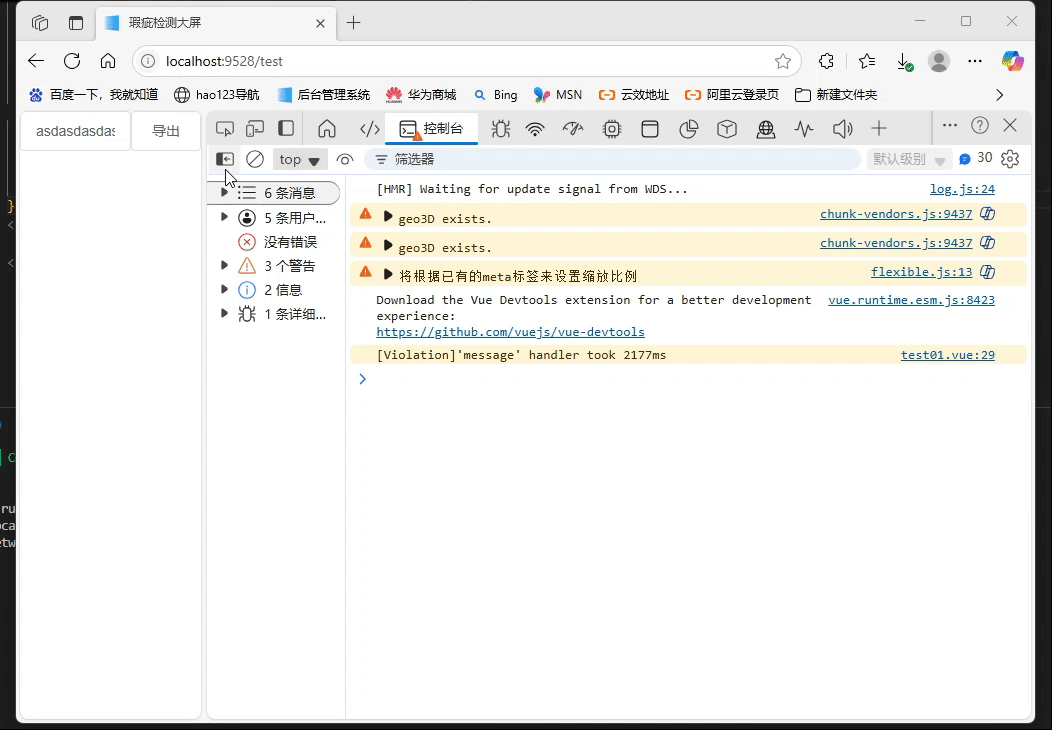Click the Copilot icon beside flexible.js:13

(x=987, y=272)
